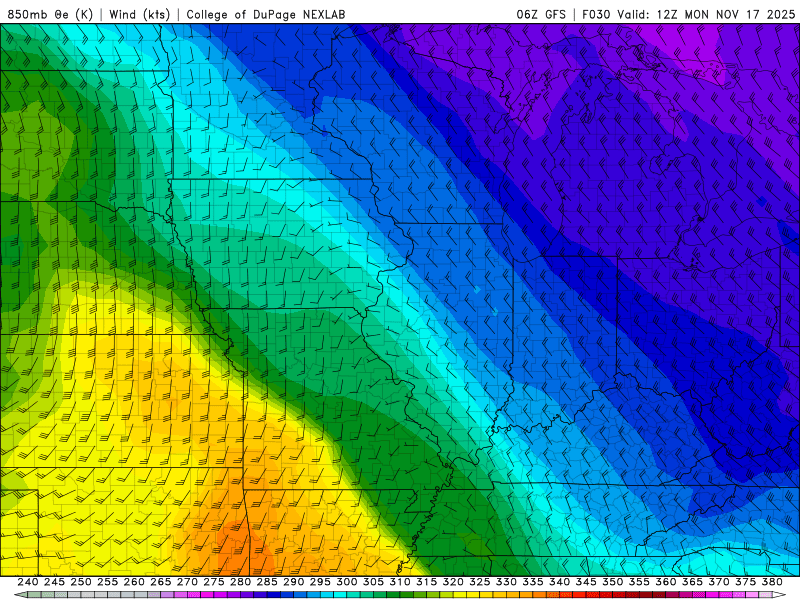
Task: Click the 260 legend value
Action: [x=134, y=582]
